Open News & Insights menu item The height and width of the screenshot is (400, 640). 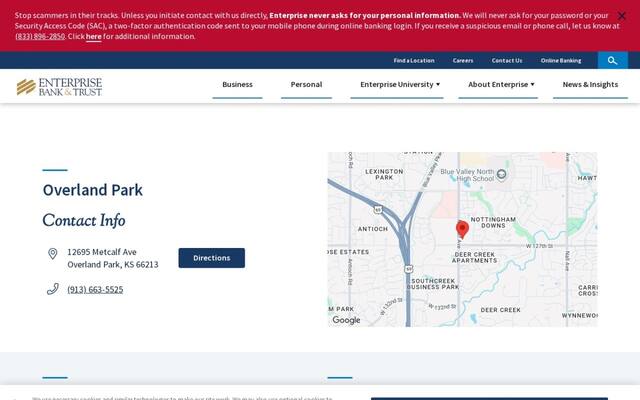coord(590,84)
